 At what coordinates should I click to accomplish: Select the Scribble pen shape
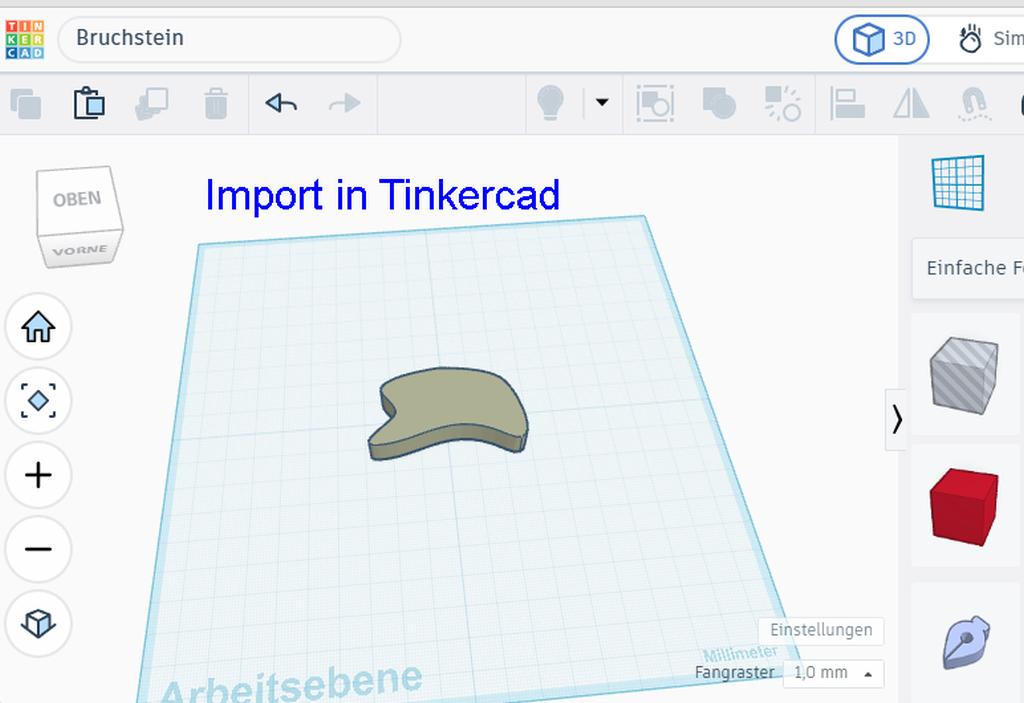tap(966, 642)
